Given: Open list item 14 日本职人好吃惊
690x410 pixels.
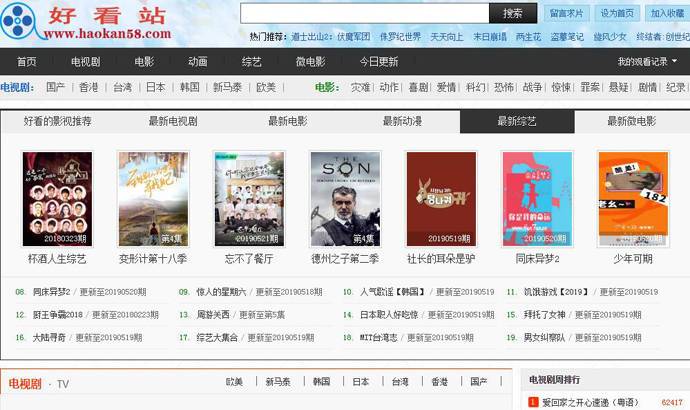Looking at the screenshot, I should (x=389, y=315).
